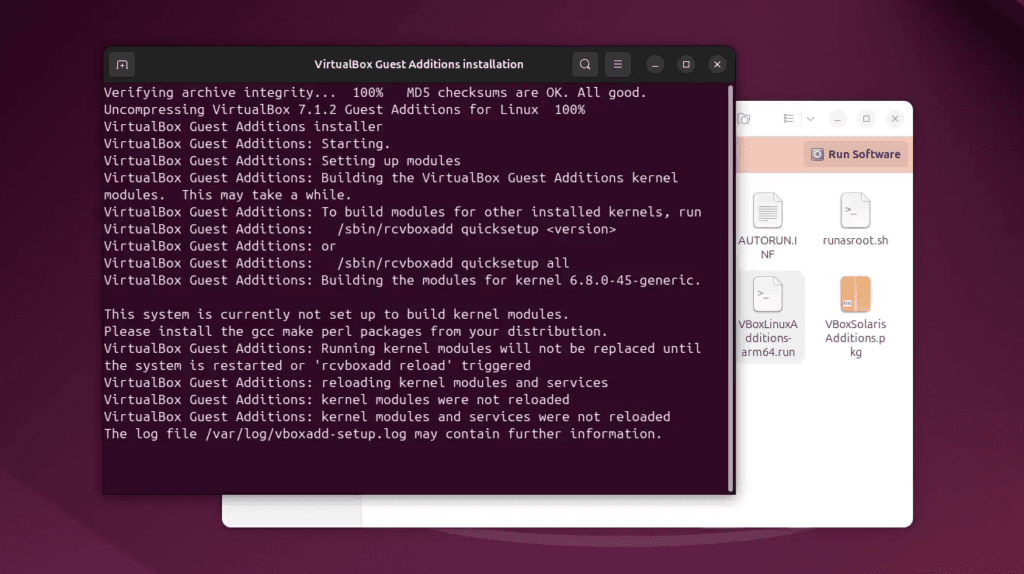Select the runasroot.sh script file
Image resolution: width=1024 pixels, height=574 pixels.
click(x=855, y=210)
